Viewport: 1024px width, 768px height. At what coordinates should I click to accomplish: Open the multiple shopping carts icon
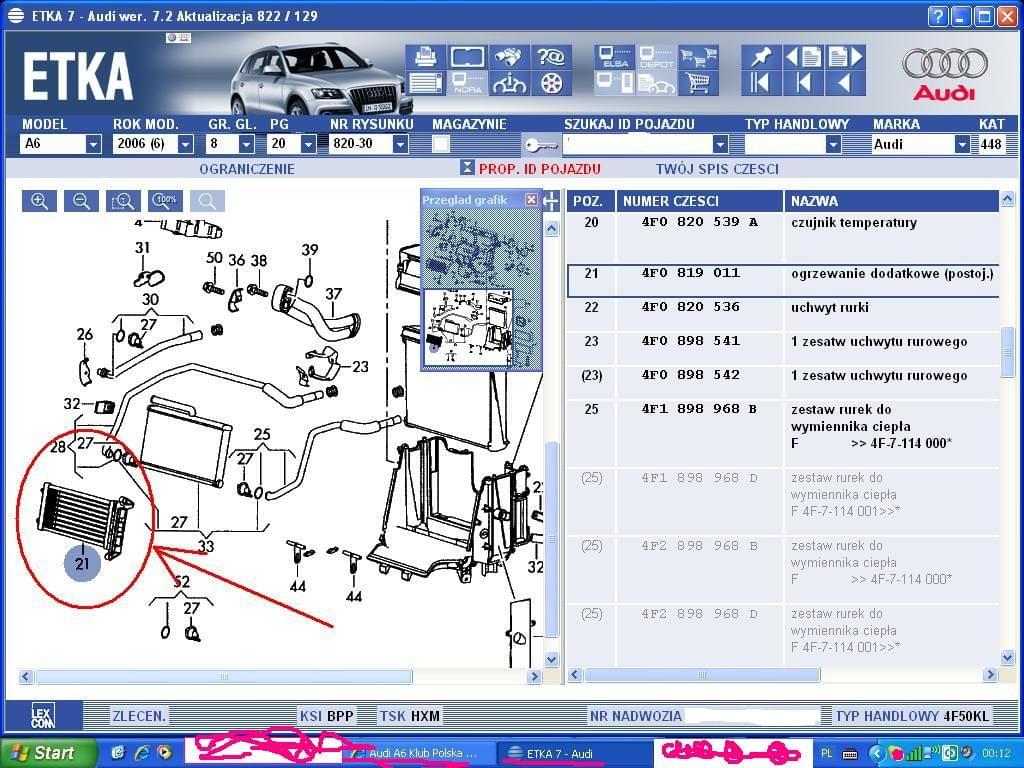(x=698, y=57)
